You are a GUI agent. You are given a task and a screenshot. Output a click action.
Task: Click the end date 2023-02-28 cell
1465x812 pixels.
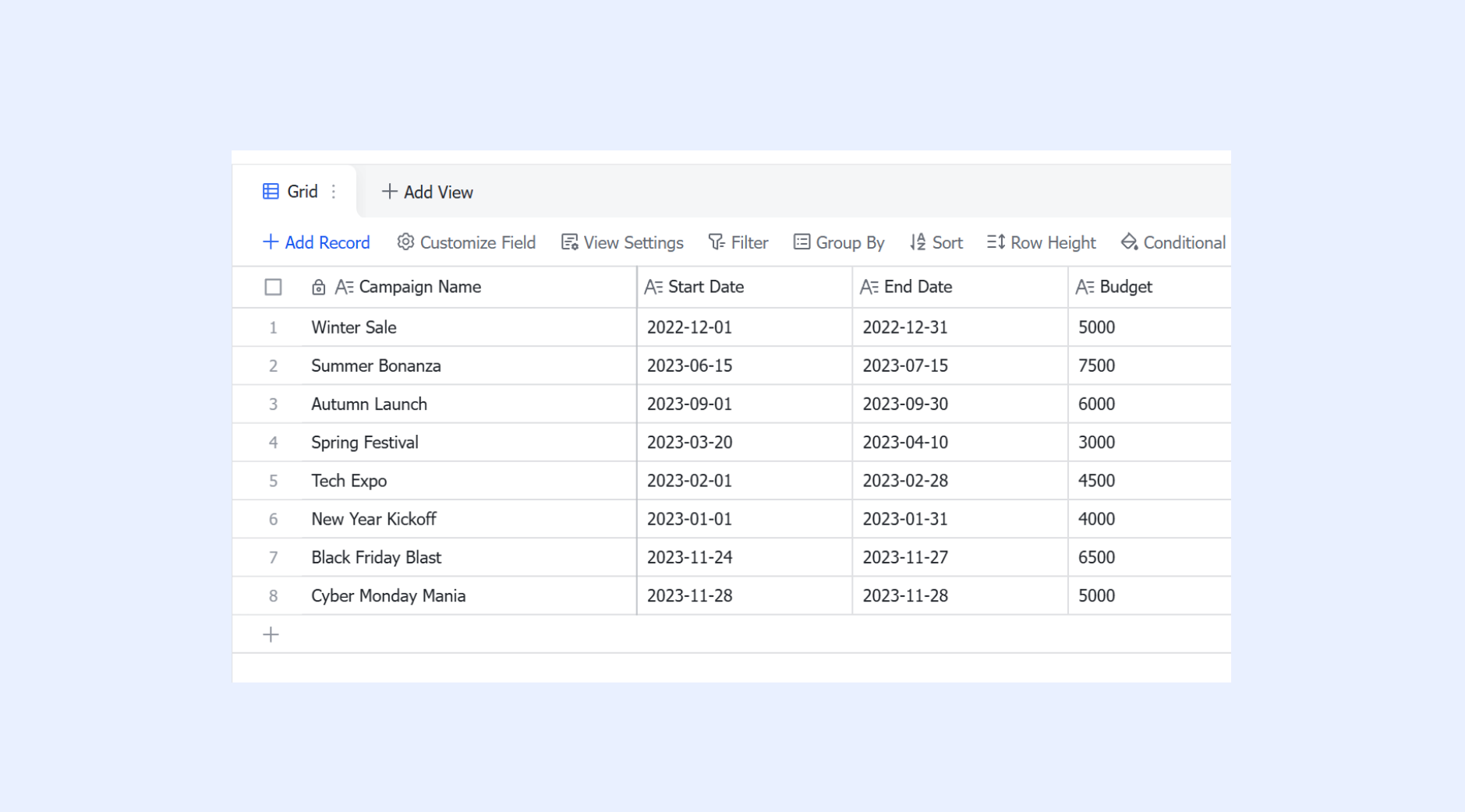pyautogui.click(x=961, y=481)
